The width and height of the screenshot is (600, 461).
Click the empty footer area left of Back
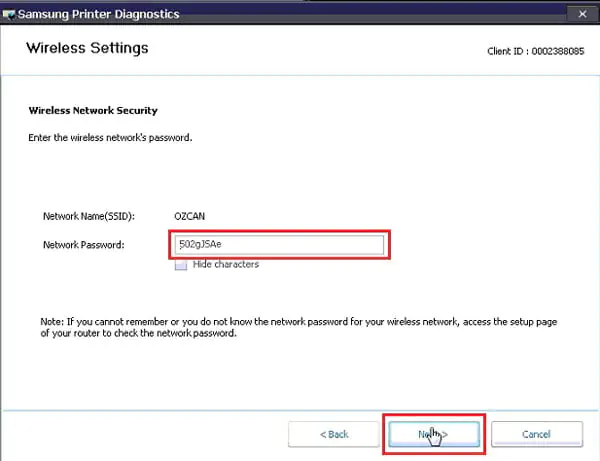click(140, 434)
